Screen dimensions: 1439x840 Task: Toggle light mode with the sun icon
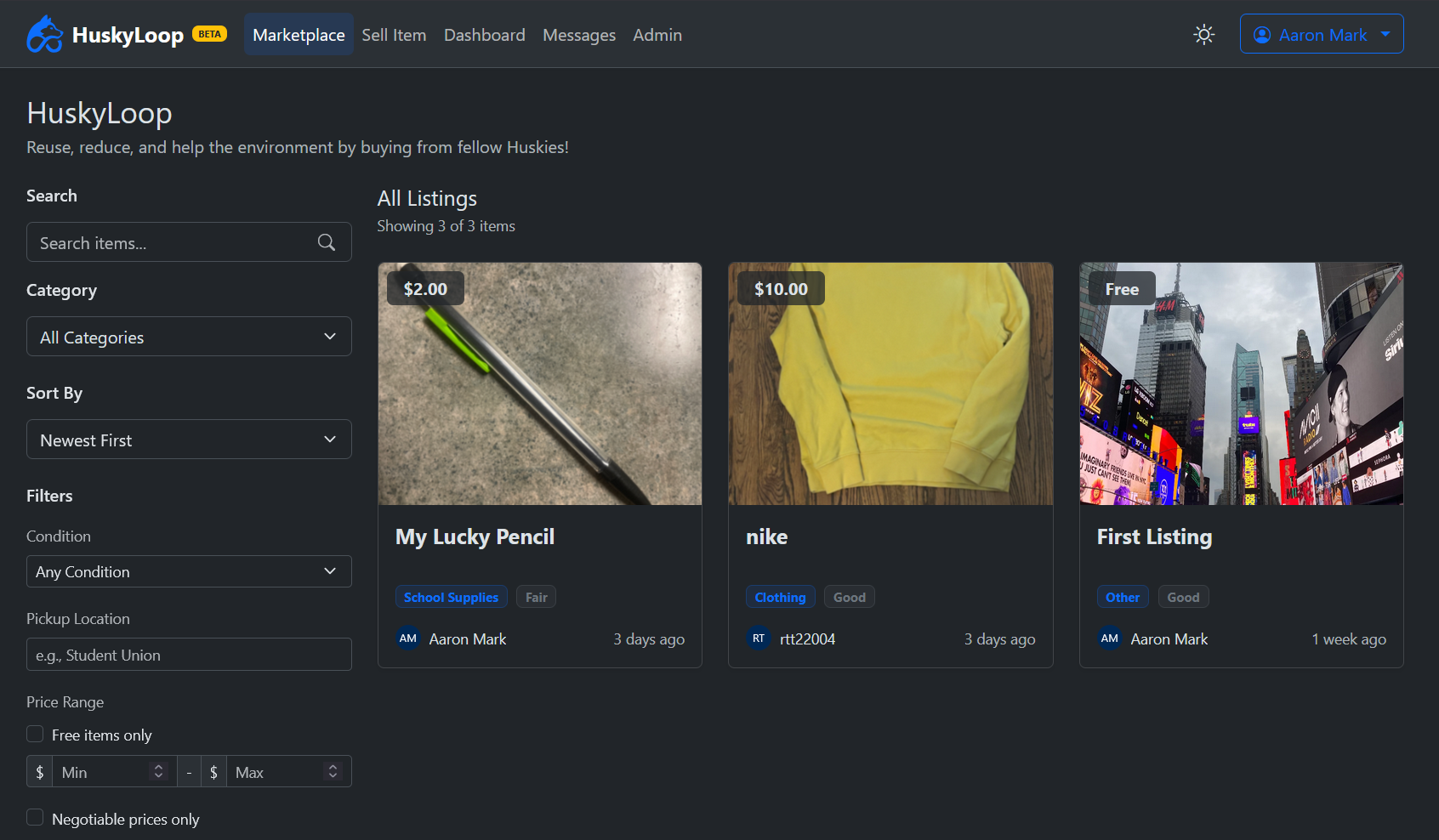(1203, 34)
